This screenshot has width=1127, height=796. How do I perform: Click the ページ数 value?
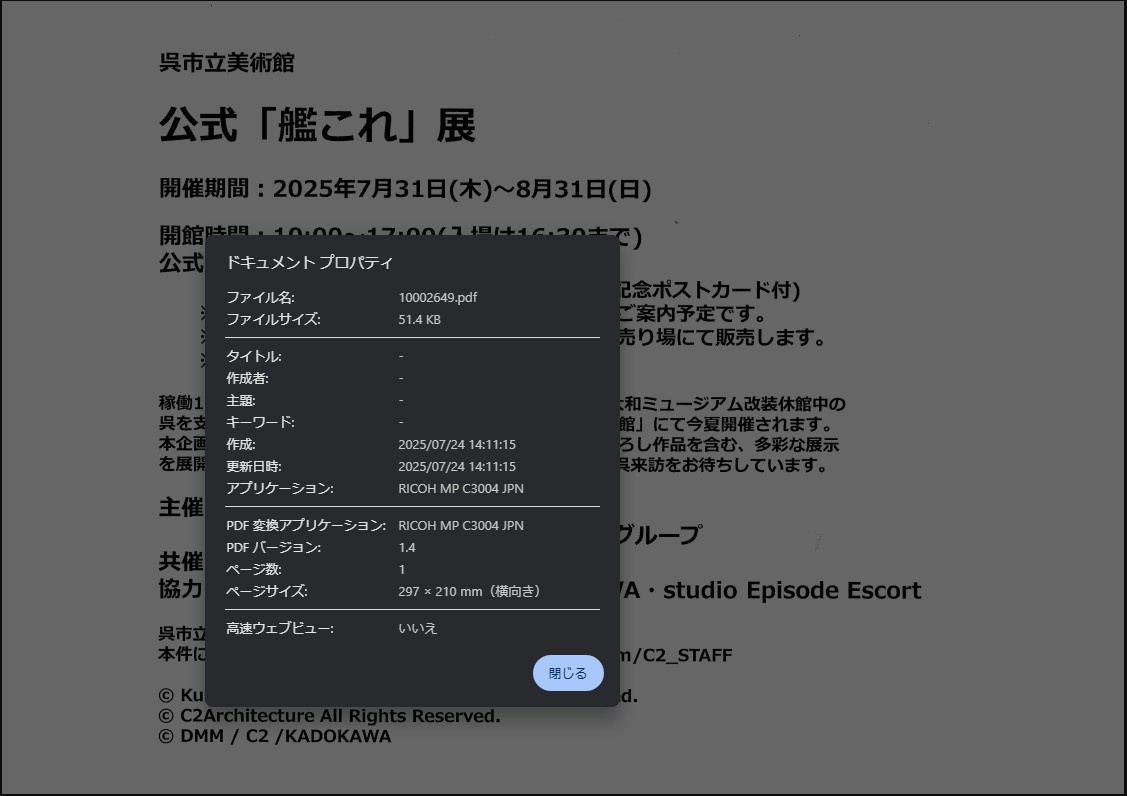401,569
